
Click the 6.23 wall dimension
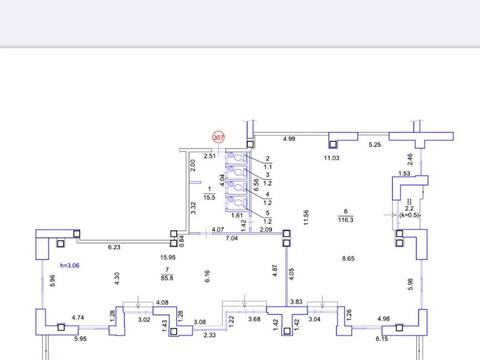(x=114, y=247)
